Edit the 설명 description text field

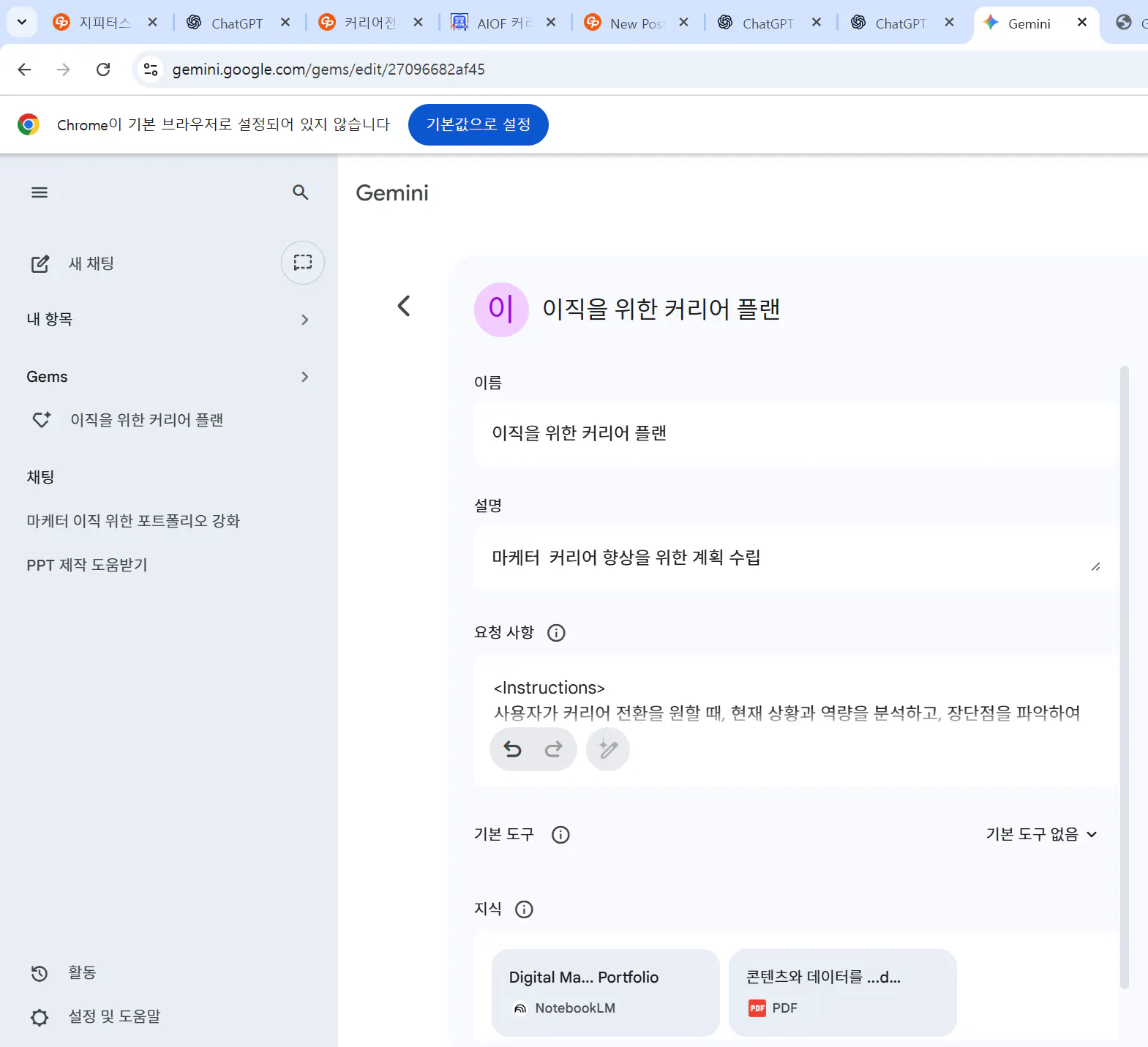(x=795, y=558)
